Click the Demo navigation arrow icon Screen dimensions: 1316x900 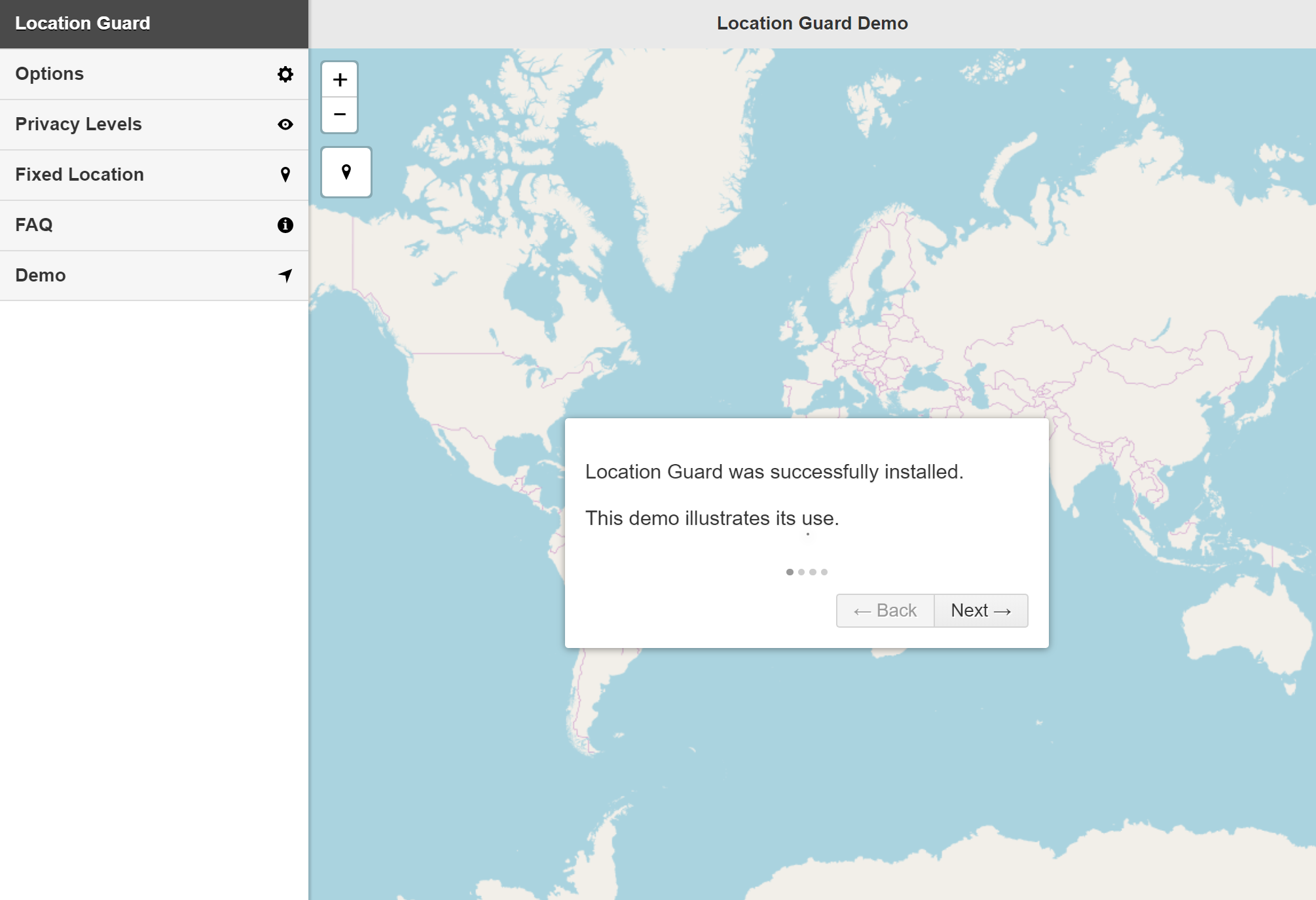pyautogui.click(x=285, y=275)
